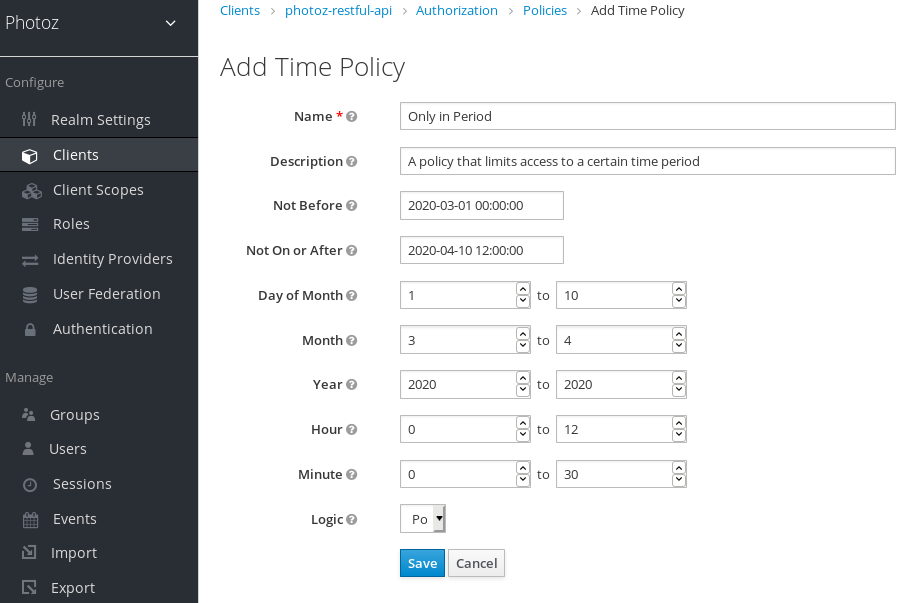Open the Photoz realm selector dropdown
The height and width of the screenshot is (603, 900).
coord(169,23)
